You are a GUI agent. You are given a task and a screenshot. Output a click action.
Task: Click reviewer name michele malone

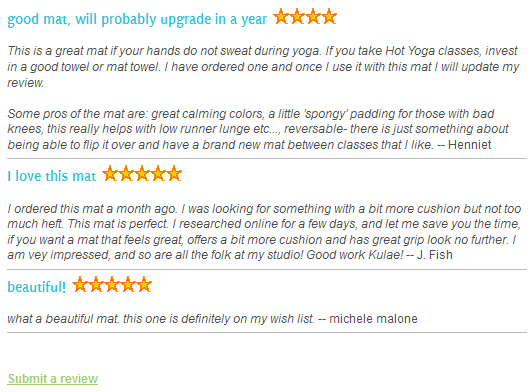(x=373, y=319)
